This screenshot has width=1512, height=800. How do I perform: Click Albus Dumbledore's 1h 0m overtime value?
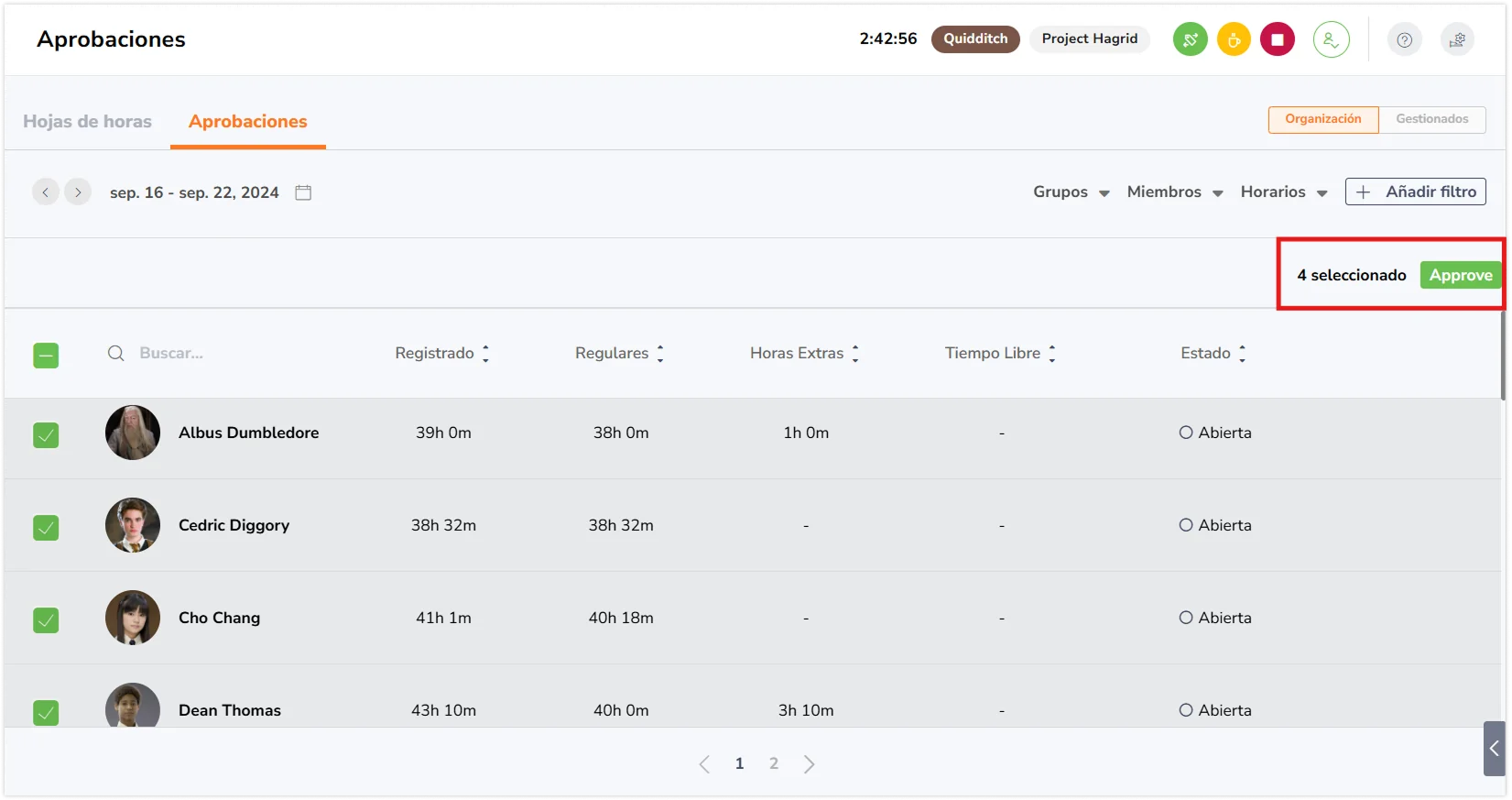point(806,433)
